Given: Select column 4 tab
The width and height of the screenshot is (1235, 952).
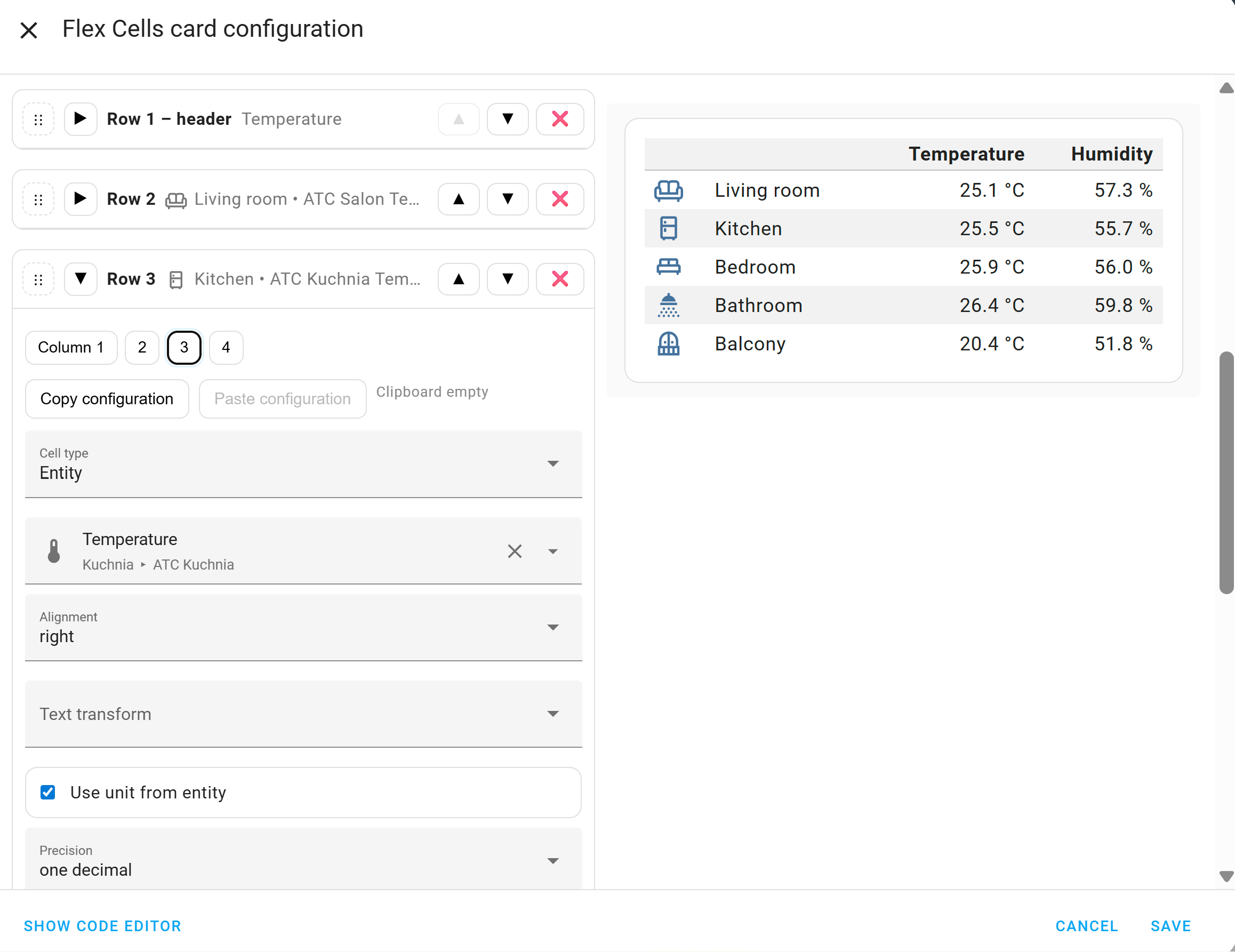Looking at the screenshot, I should coord(226,347).
